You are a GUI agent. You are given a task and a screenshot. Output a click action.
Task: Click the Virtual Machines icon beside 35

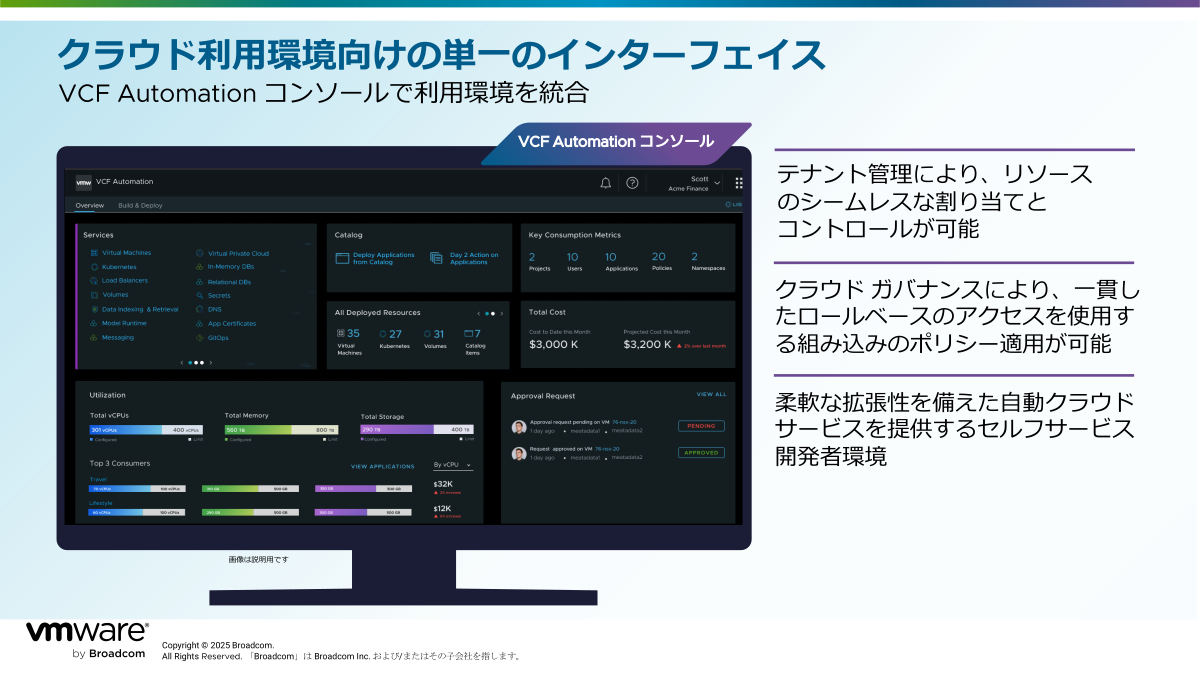click(340, 333)
